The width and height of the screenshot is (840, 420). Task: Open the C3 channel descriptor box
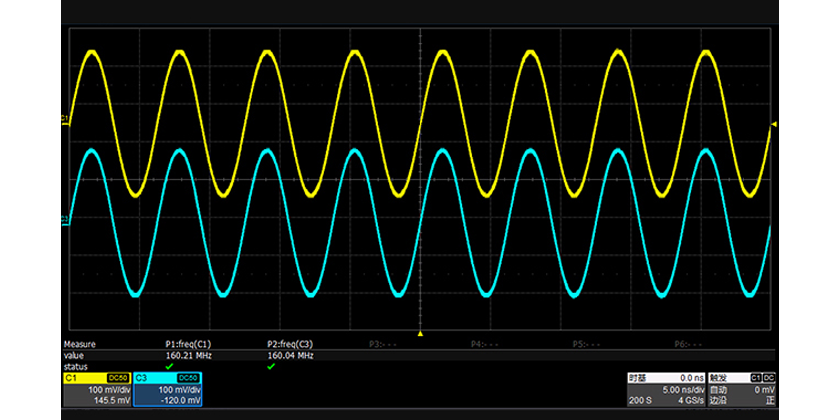pyautogui.click(x=168, y=389)
